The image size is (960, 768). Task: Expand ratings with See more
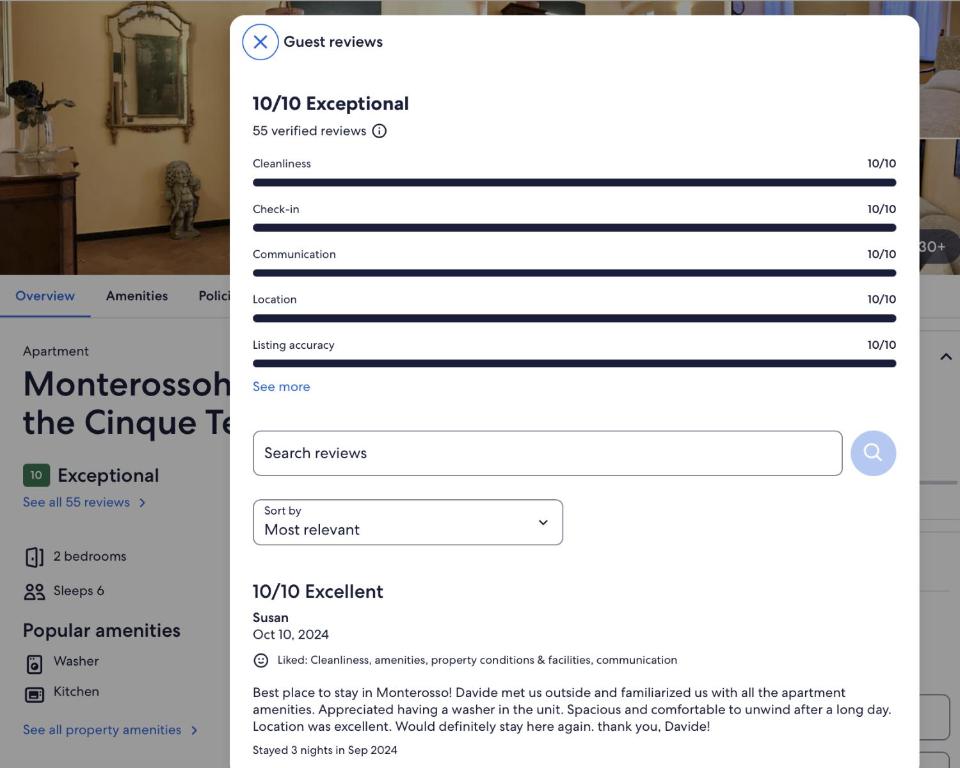tap(282, 387)
